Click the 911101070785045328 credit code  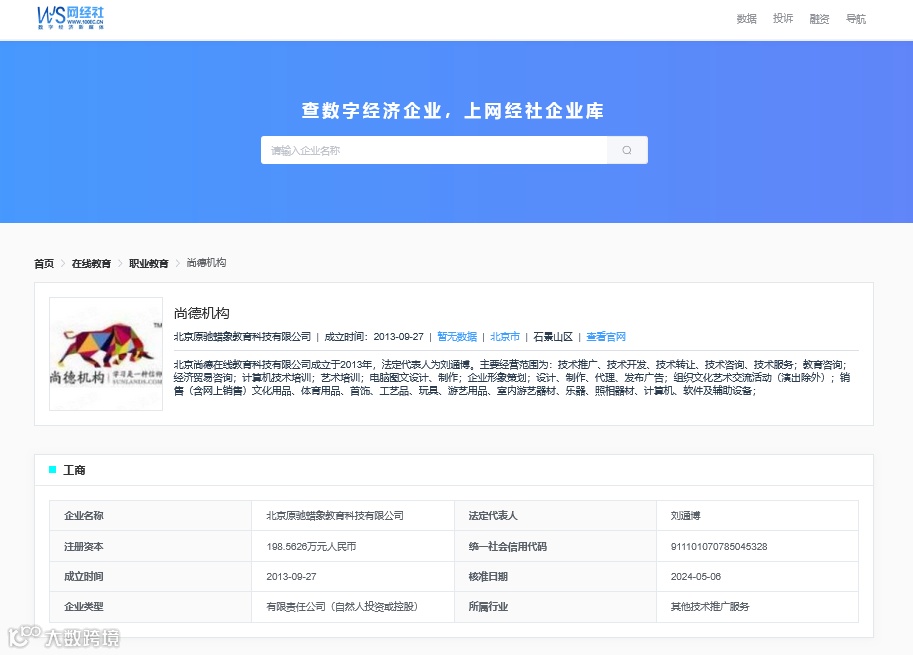coord(719,546)
